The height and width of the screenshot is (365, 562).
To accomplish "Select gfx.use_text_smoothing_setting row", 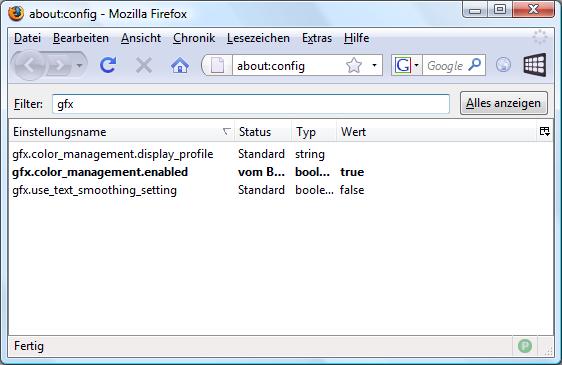I will coord(281,190).
